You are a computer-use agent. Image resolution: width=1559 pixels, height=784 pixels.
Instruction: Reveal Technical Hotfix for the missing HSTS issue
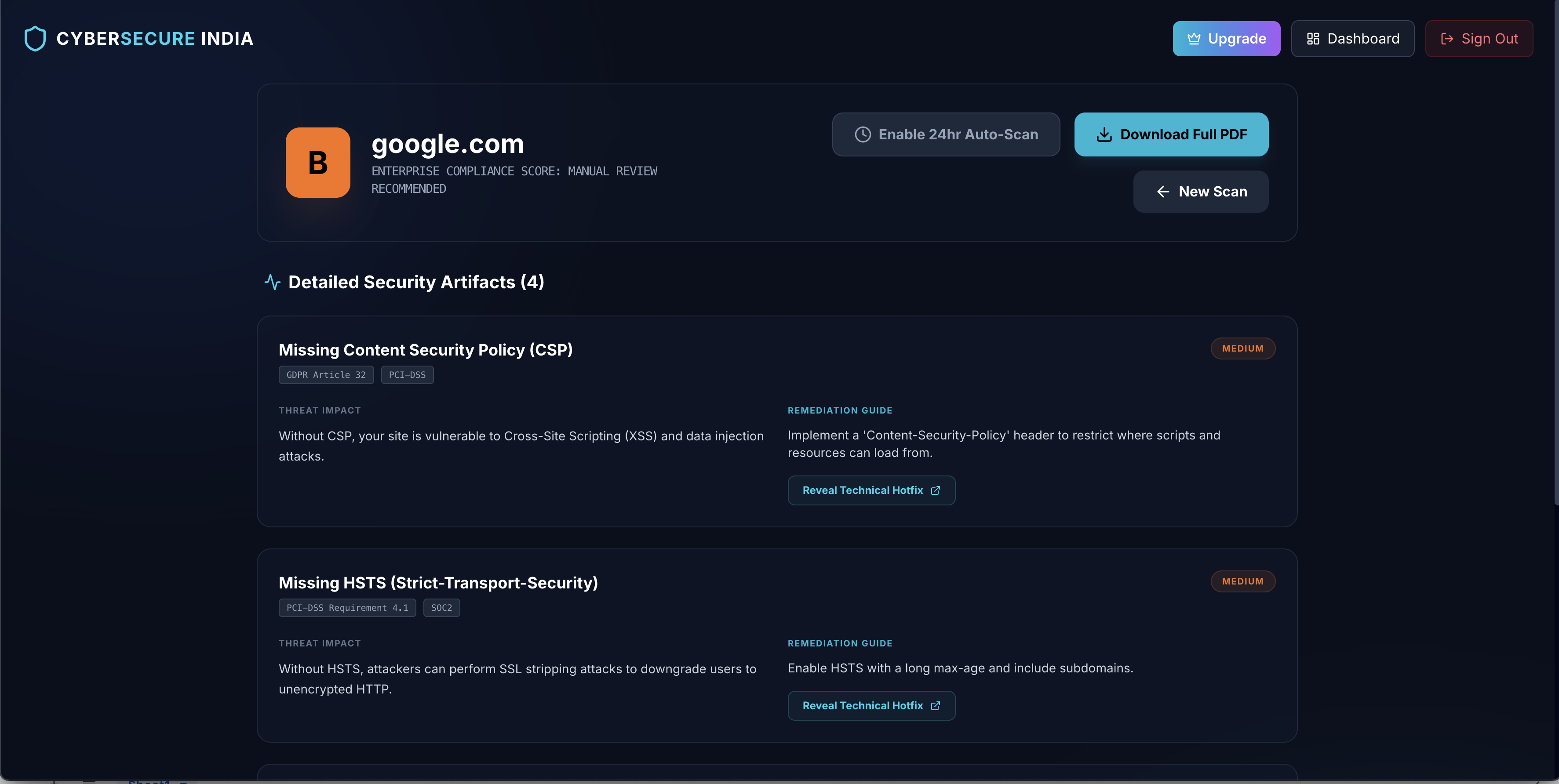(871, 705)
